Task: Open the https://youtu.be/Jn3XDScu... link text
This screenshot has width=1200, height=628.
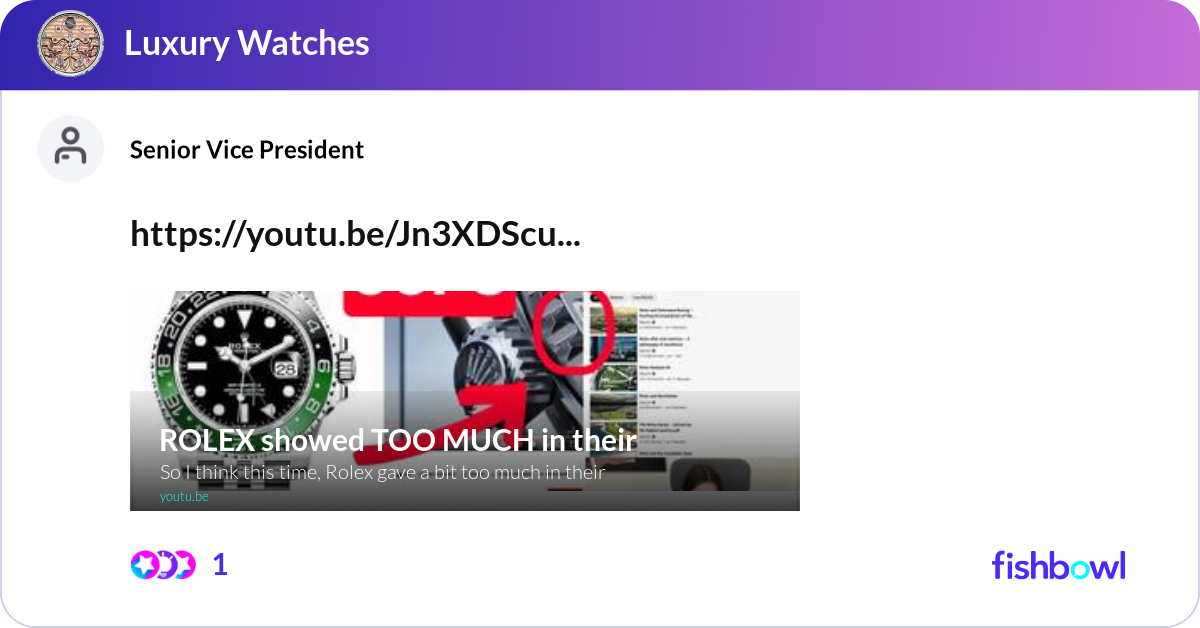Action: point(355,234)
